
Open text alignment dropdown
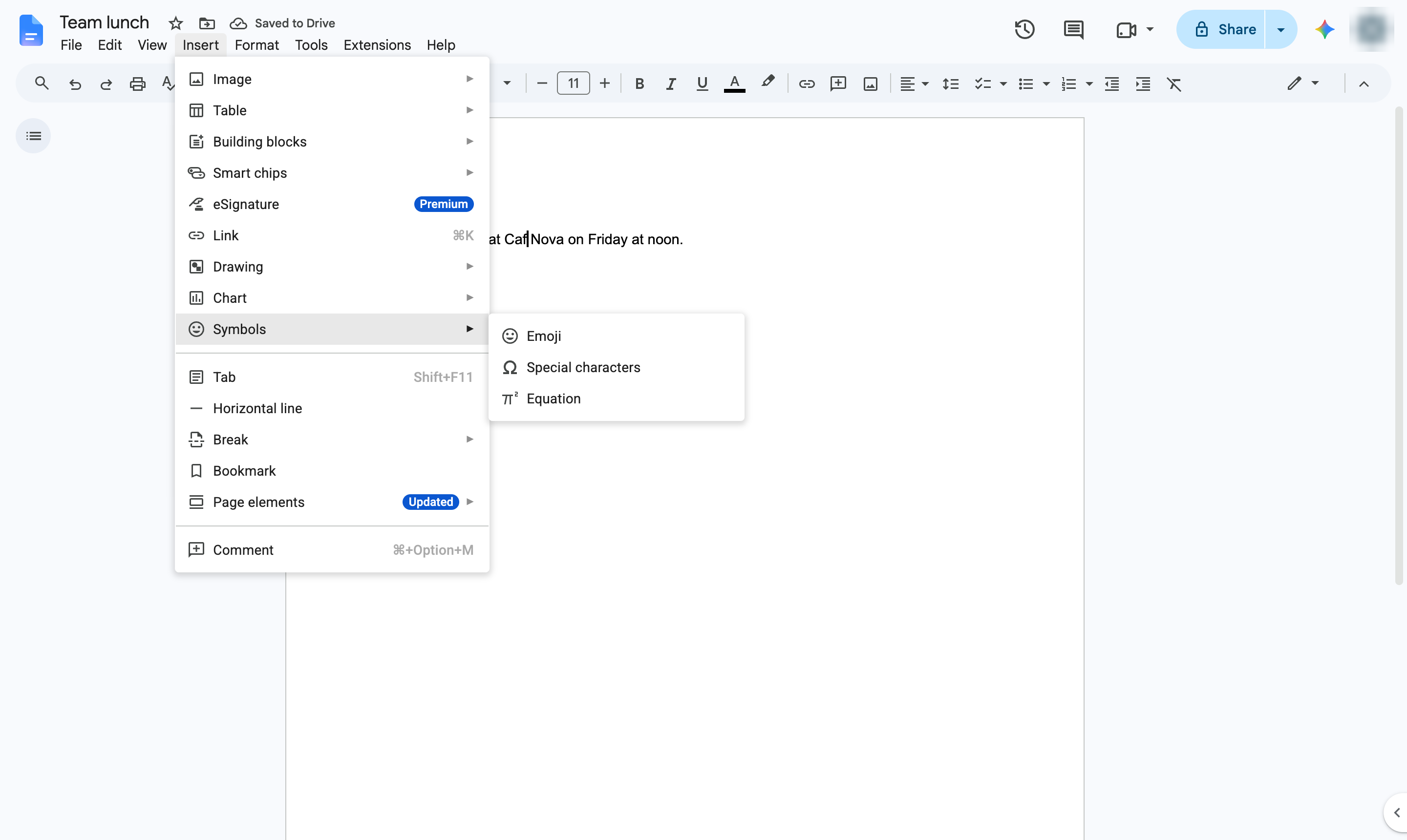tap(914, 84)
